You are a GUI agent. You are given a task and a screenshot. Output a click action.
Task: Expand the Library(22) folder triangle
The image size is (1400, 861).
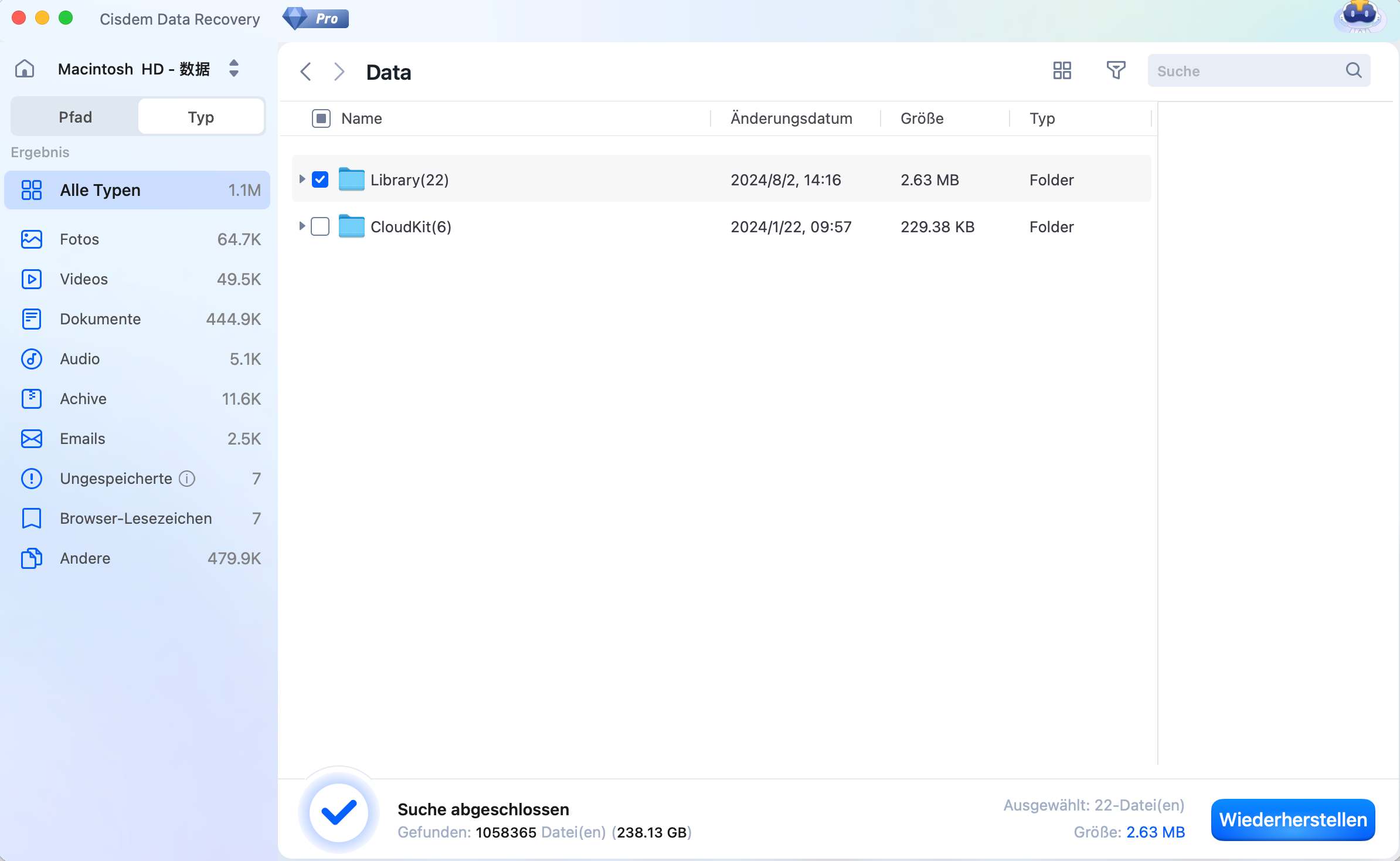point(301,179)
